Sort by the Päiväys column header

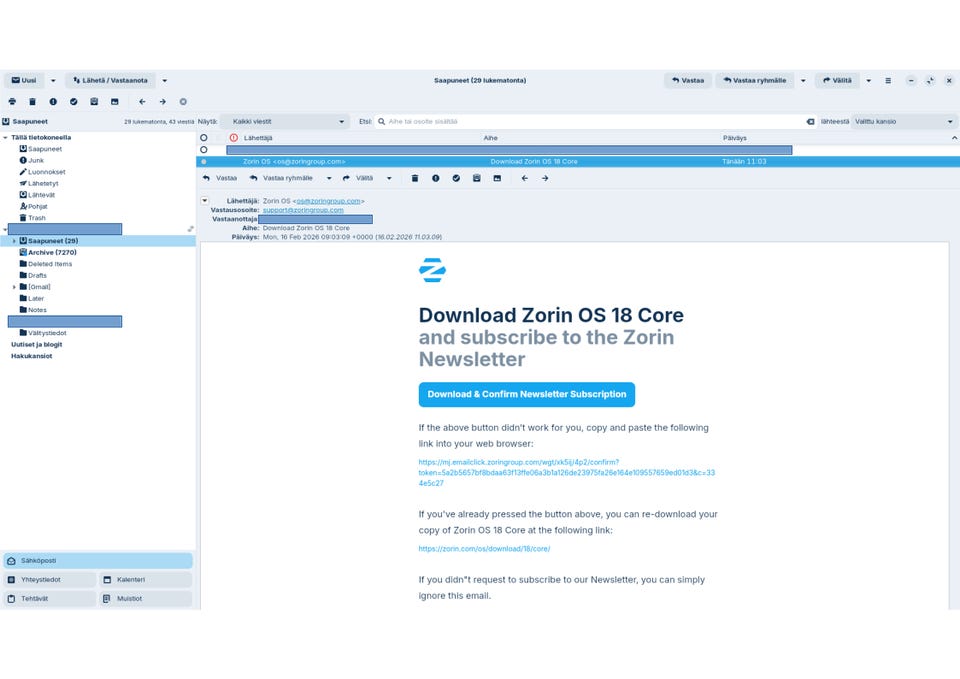(x=735, y=138)
